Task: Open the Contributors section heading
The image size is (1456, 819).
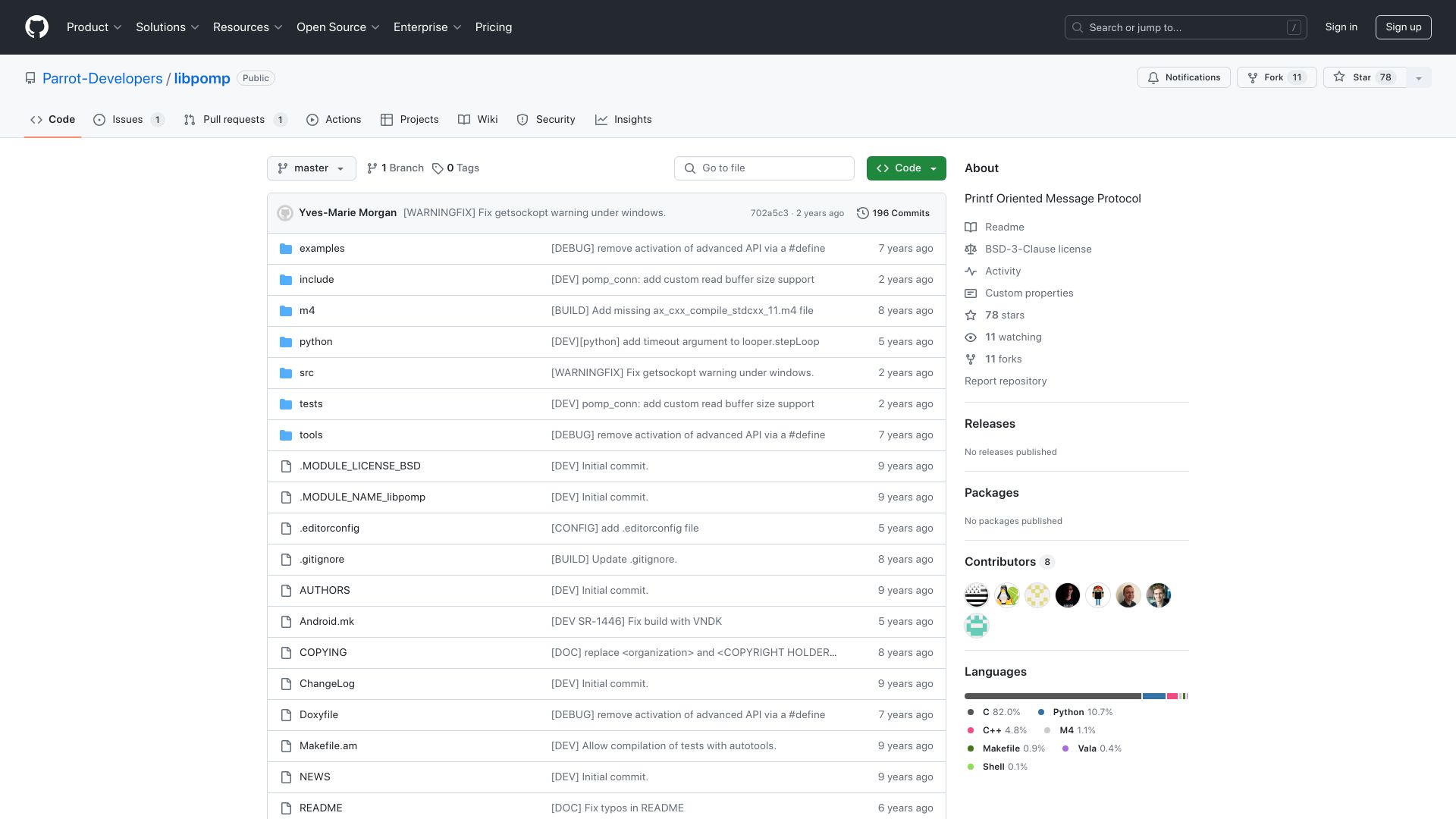Action: coord(1000,562)
